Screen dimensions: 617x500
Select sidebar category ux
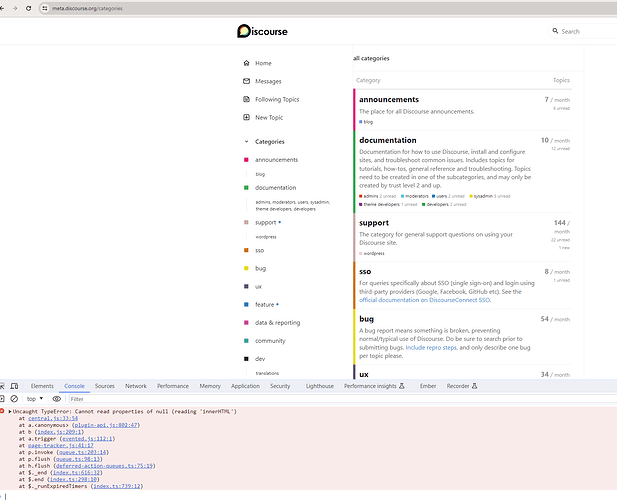tap(258, 286)
